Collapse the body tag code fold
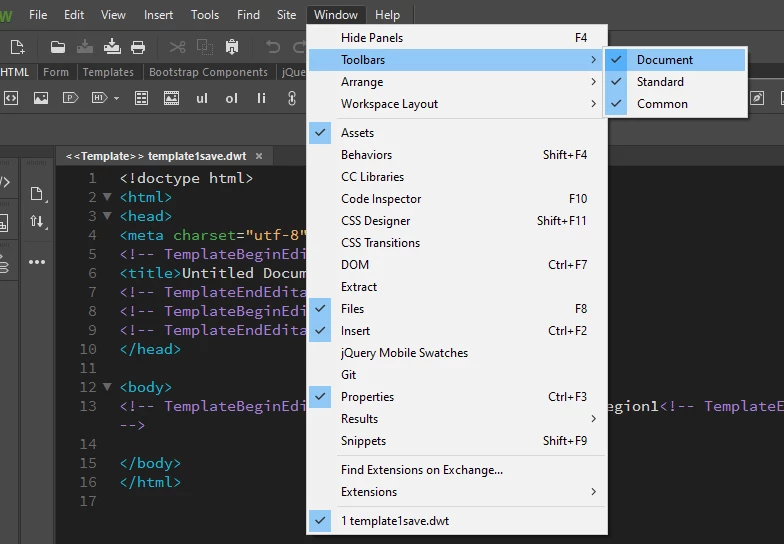 click(107, 386)
